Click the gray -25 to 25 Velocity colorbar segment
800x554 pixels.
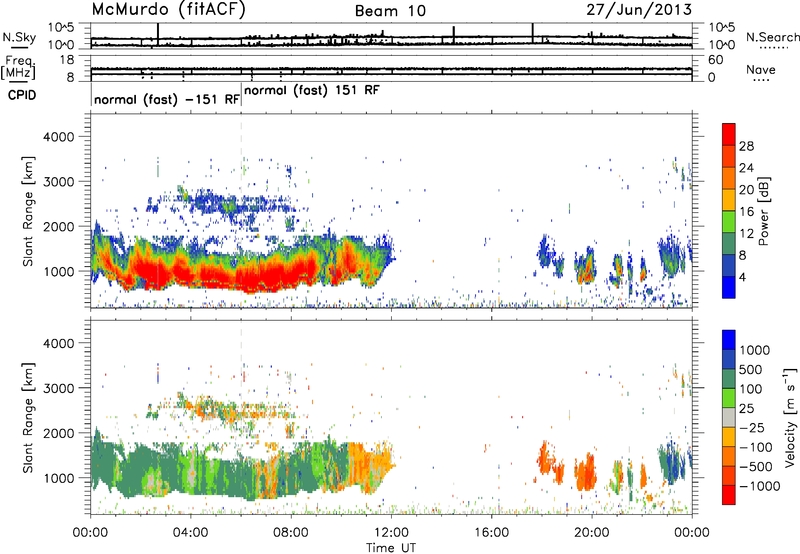[729, 418]
